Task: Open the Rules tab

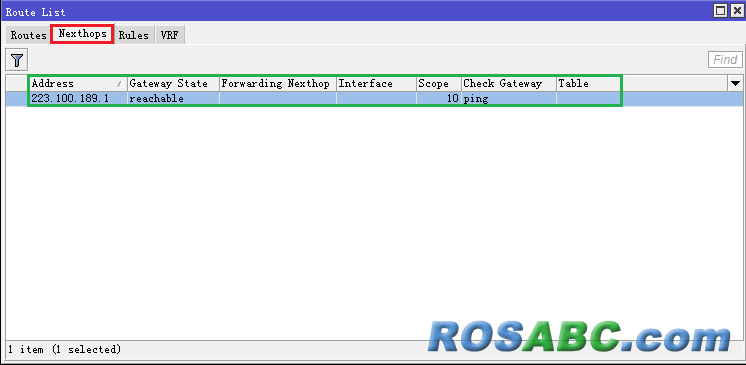Action: [x=133, y=35]
